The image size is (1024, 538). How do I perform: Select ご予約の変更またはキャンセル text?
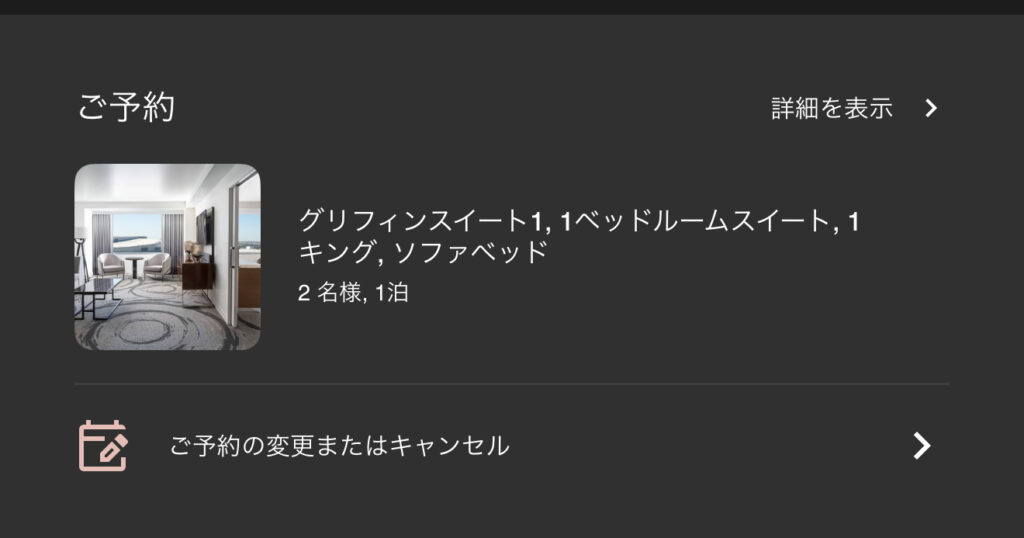point(340,446)
